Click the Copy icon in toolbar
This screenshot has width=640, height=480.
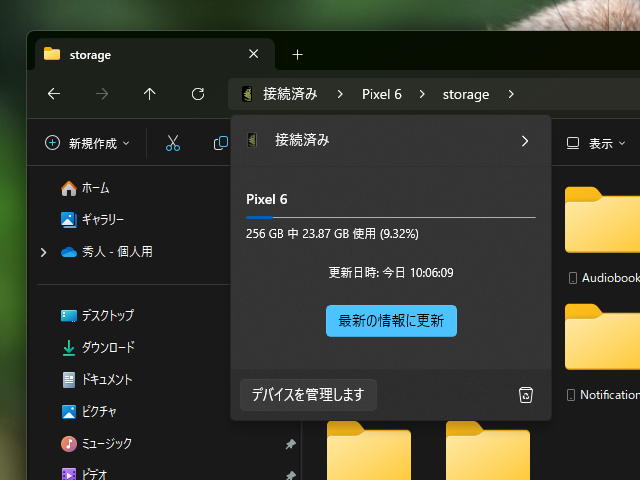(x=221, y=143)
